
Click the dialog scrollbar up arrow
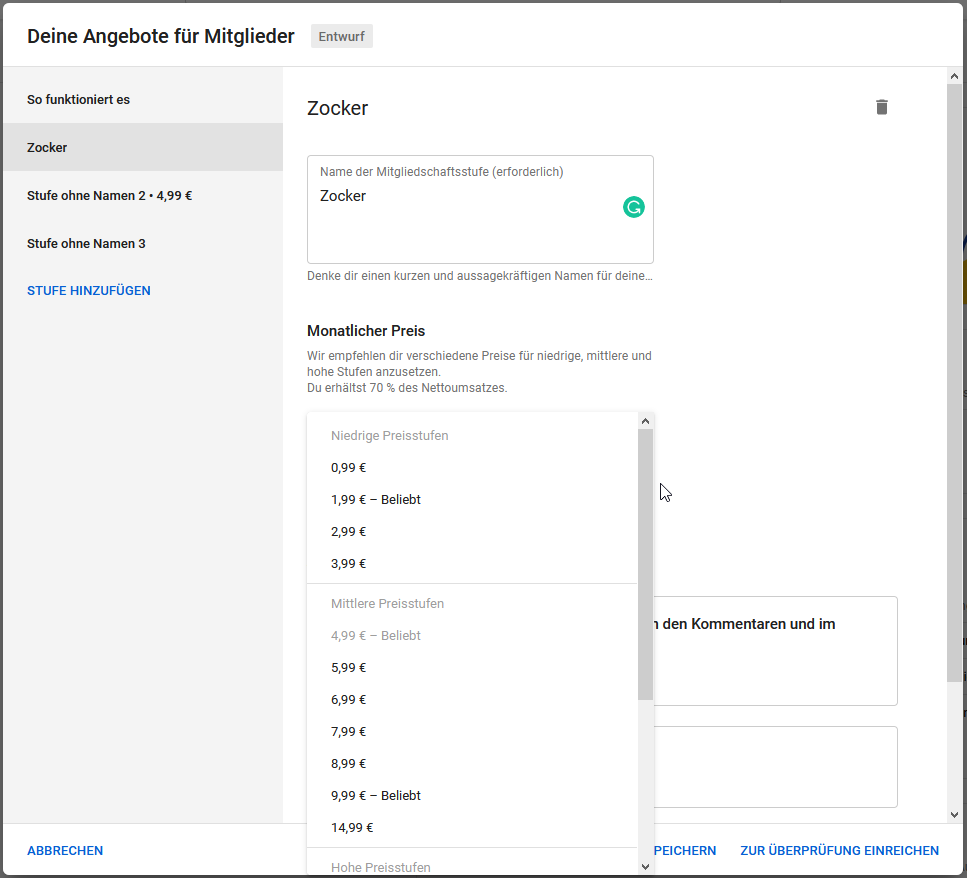pos(954,76)
